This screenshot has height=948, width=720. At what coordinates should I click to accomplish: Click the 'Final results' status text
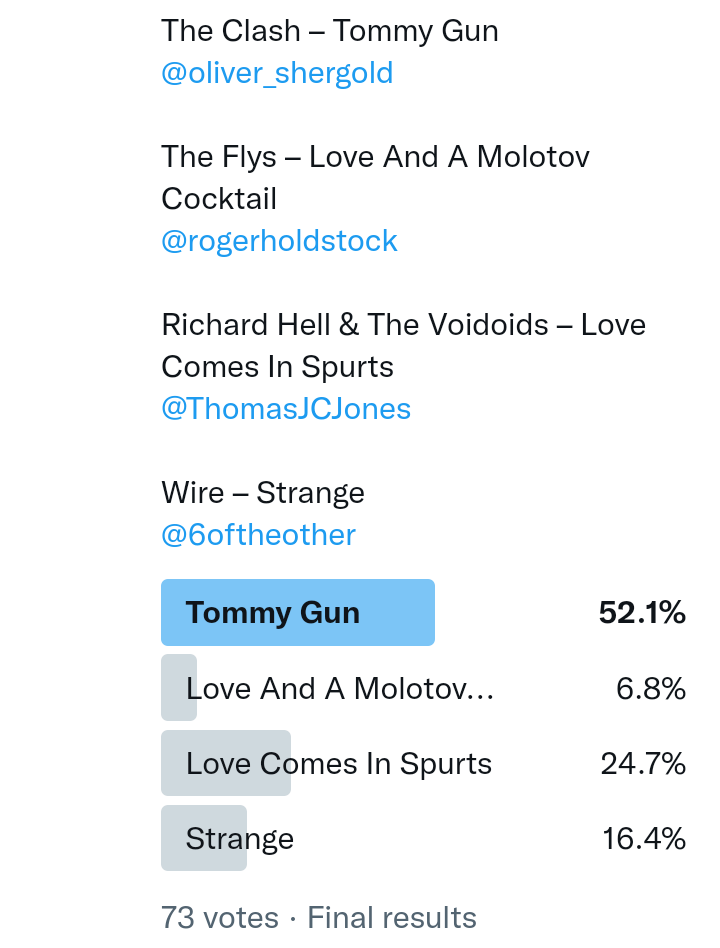(392, 917)
